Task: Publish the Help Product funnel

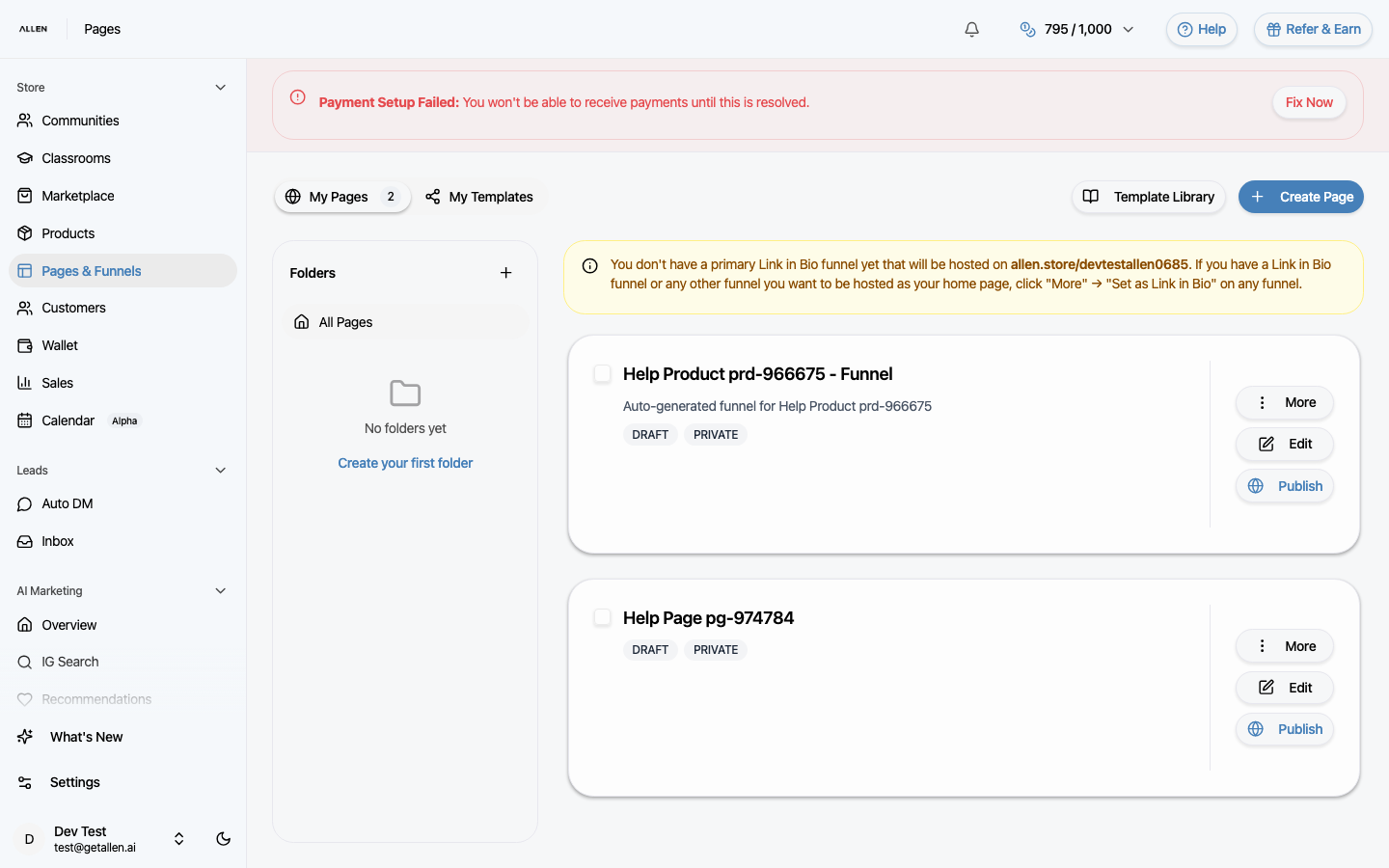Action: click(x=1284, y=485)
